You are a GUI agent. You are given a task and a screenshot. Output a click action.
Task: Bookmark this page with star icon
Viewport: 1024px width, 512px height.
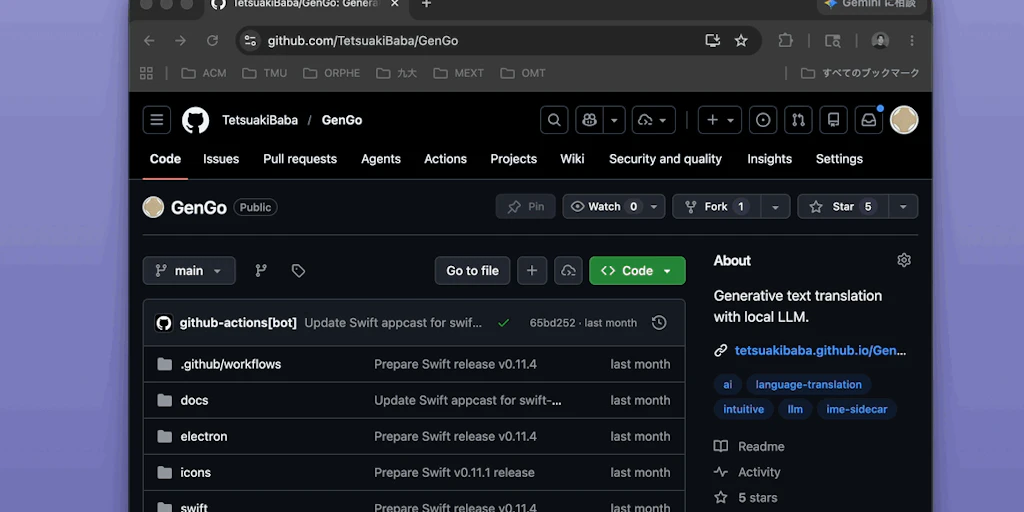pos(741,40)
